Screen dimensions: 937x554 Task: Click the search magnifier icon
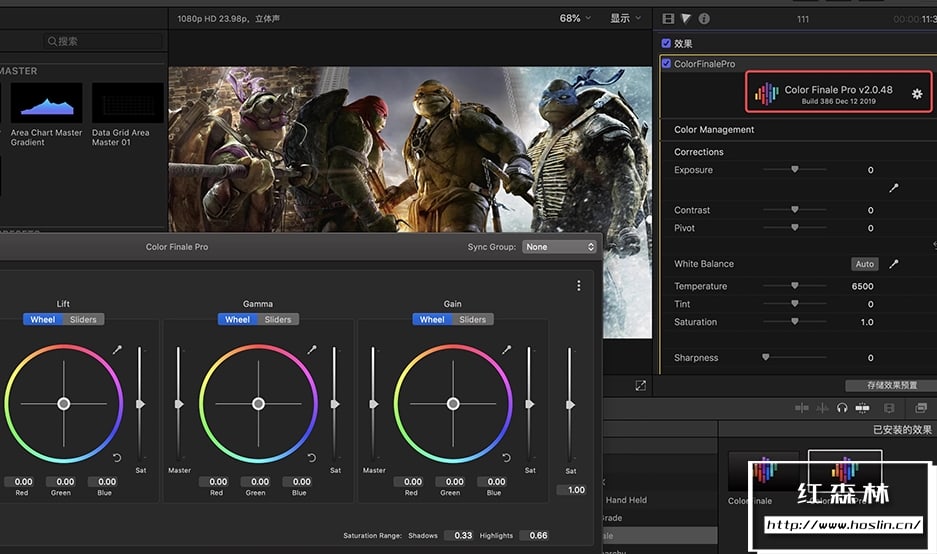pos(53,41)
